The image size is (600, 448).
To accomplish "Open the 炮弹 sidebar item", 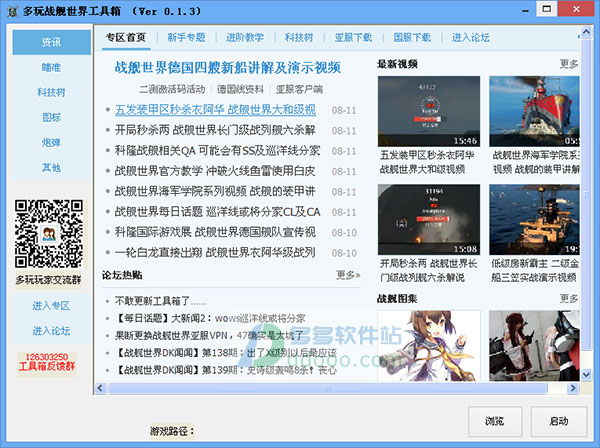I will tap(51, 142).
